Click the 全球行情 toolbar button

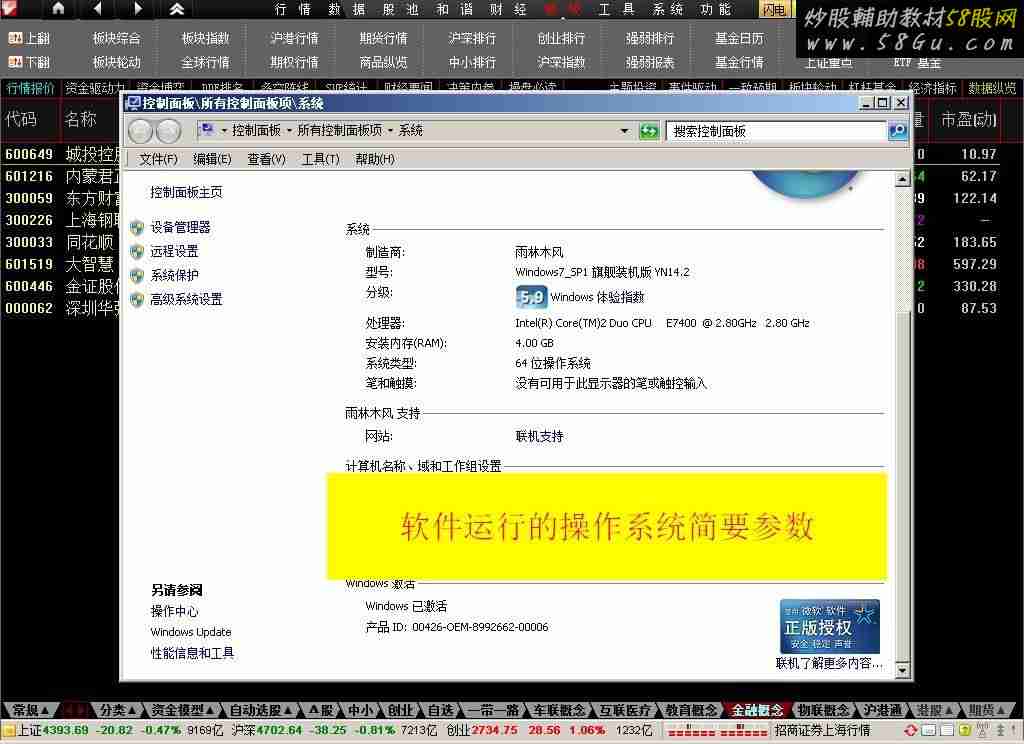click(x=206, y=62)
